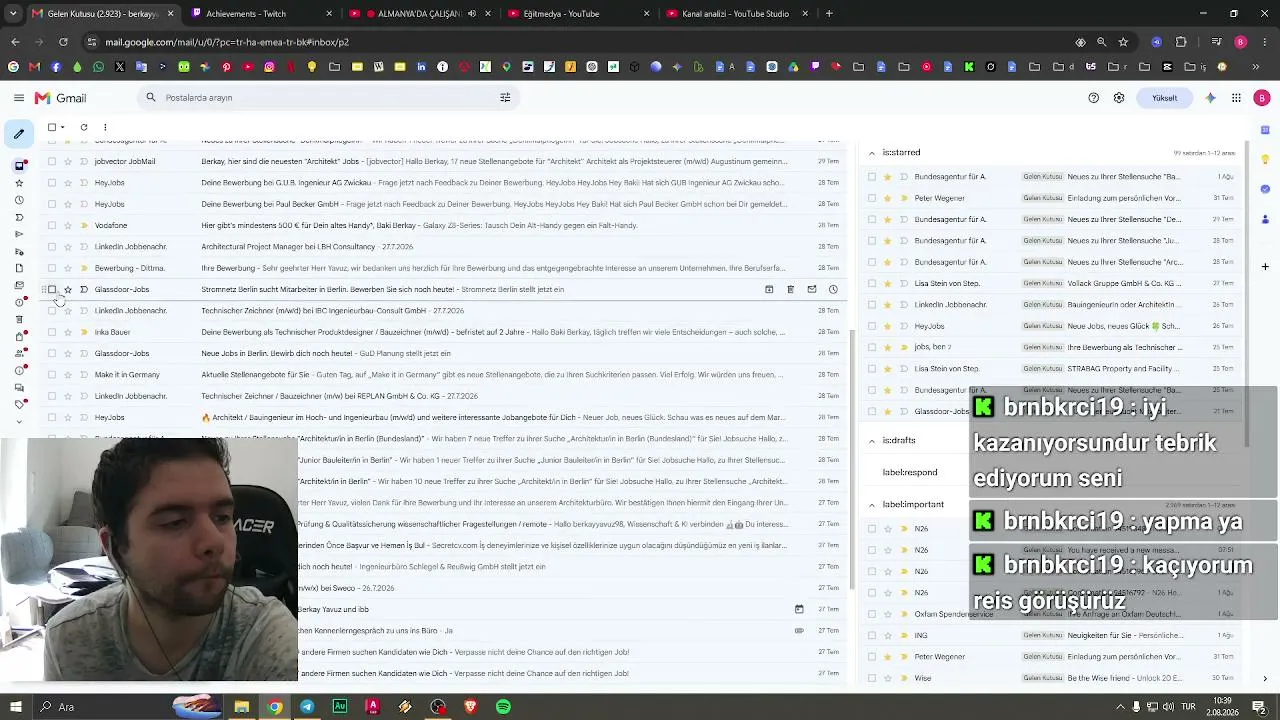Open the Chrome extensions puzzle icon
1280x720 pixels.
(1181, 42)
